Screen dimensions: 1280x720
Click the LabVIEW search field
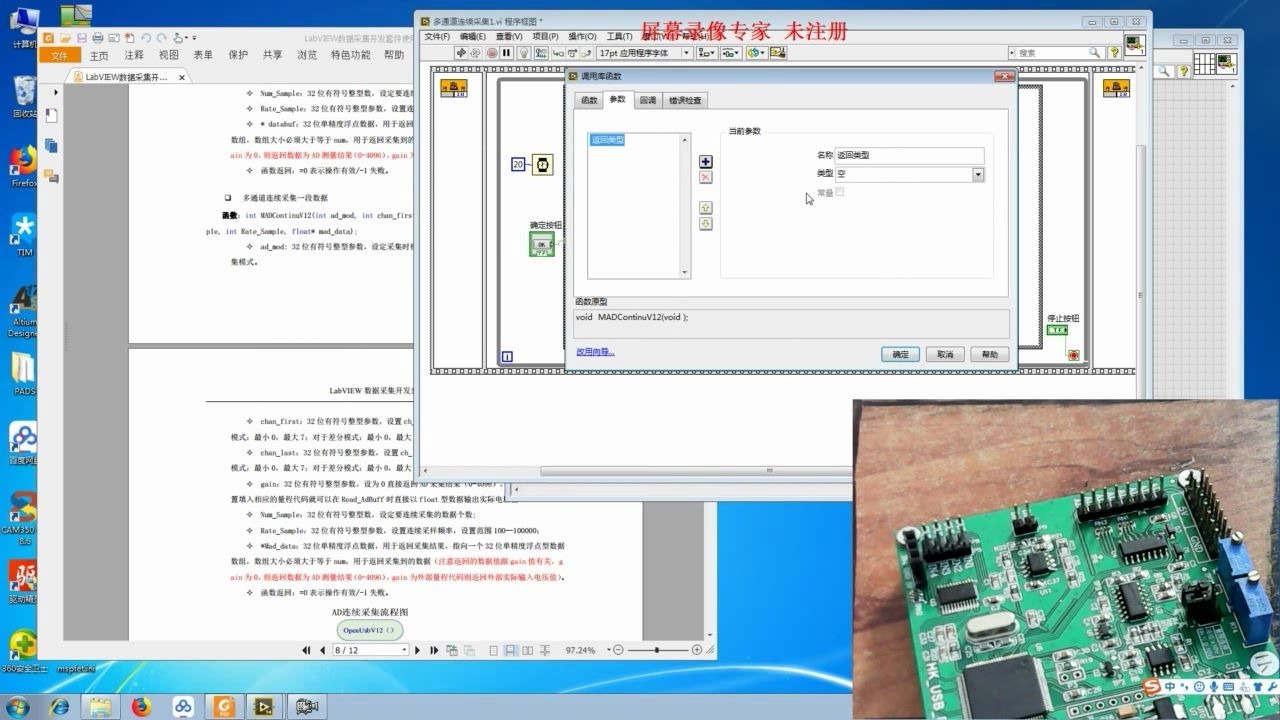point(1056,52)
